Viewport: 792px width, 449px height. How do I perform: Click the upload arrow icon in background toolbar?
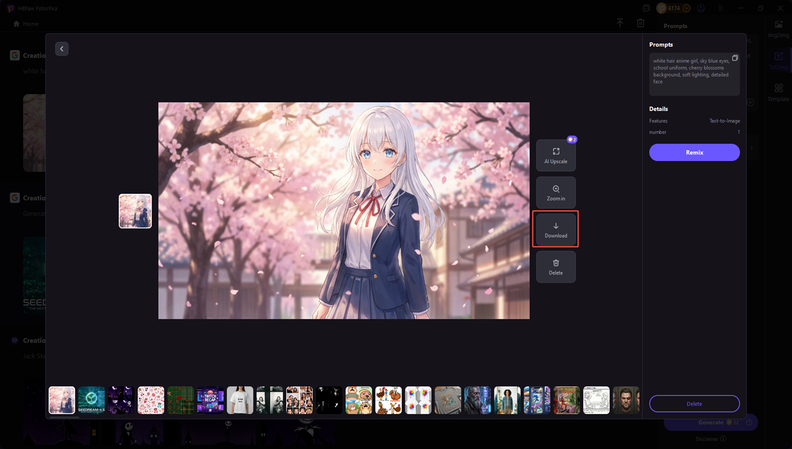tap(620, 23)
